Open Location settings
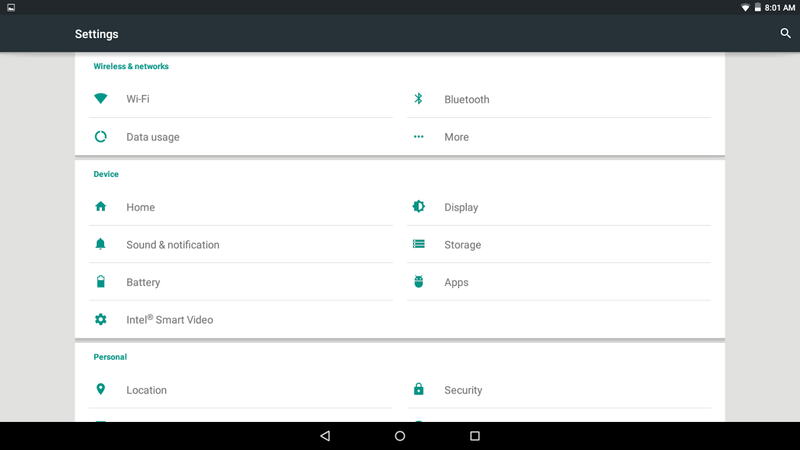 [241, 390]
